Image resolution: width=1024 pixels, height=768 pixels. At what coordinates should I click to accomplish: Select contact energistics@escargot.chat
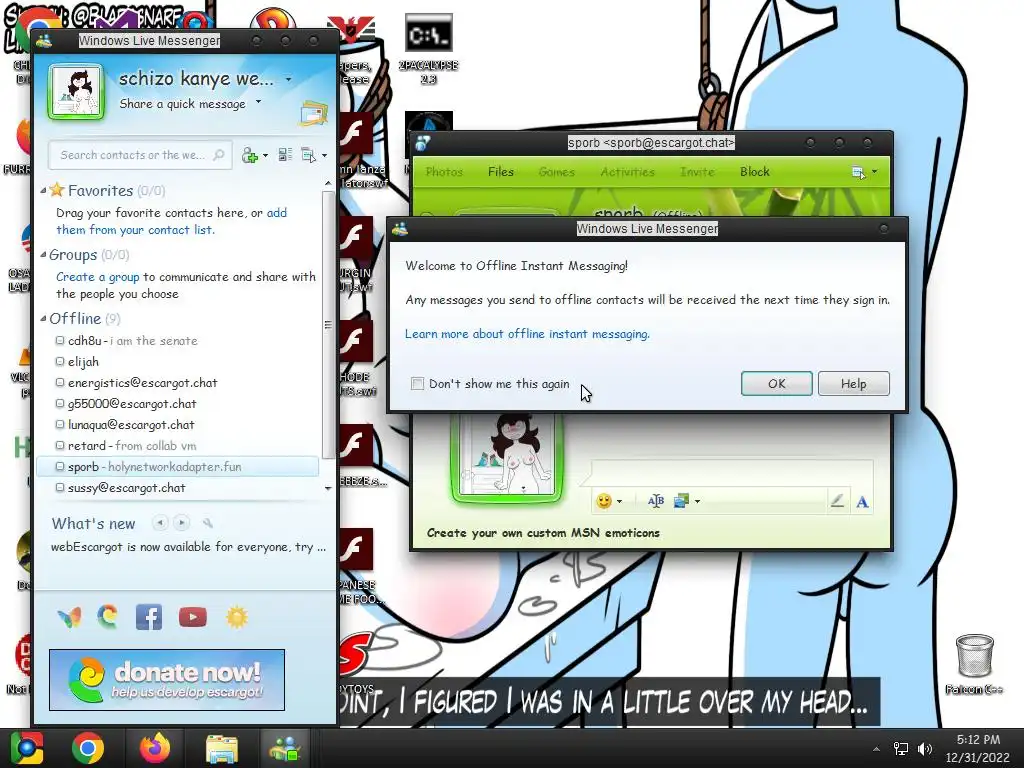click(x=178, y=383)
